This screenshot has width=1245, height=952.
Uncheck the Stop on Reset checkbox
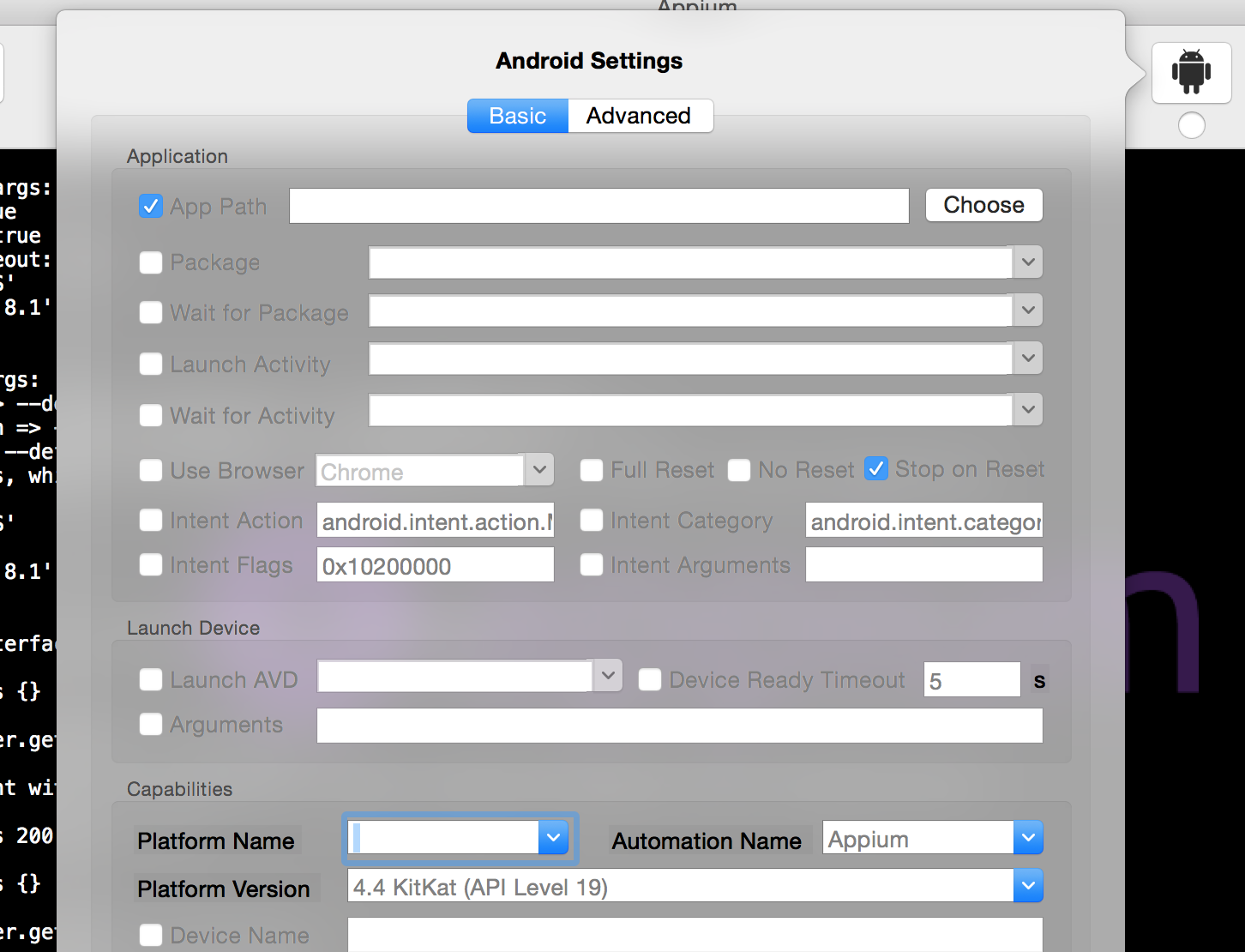tap(876, 468)
